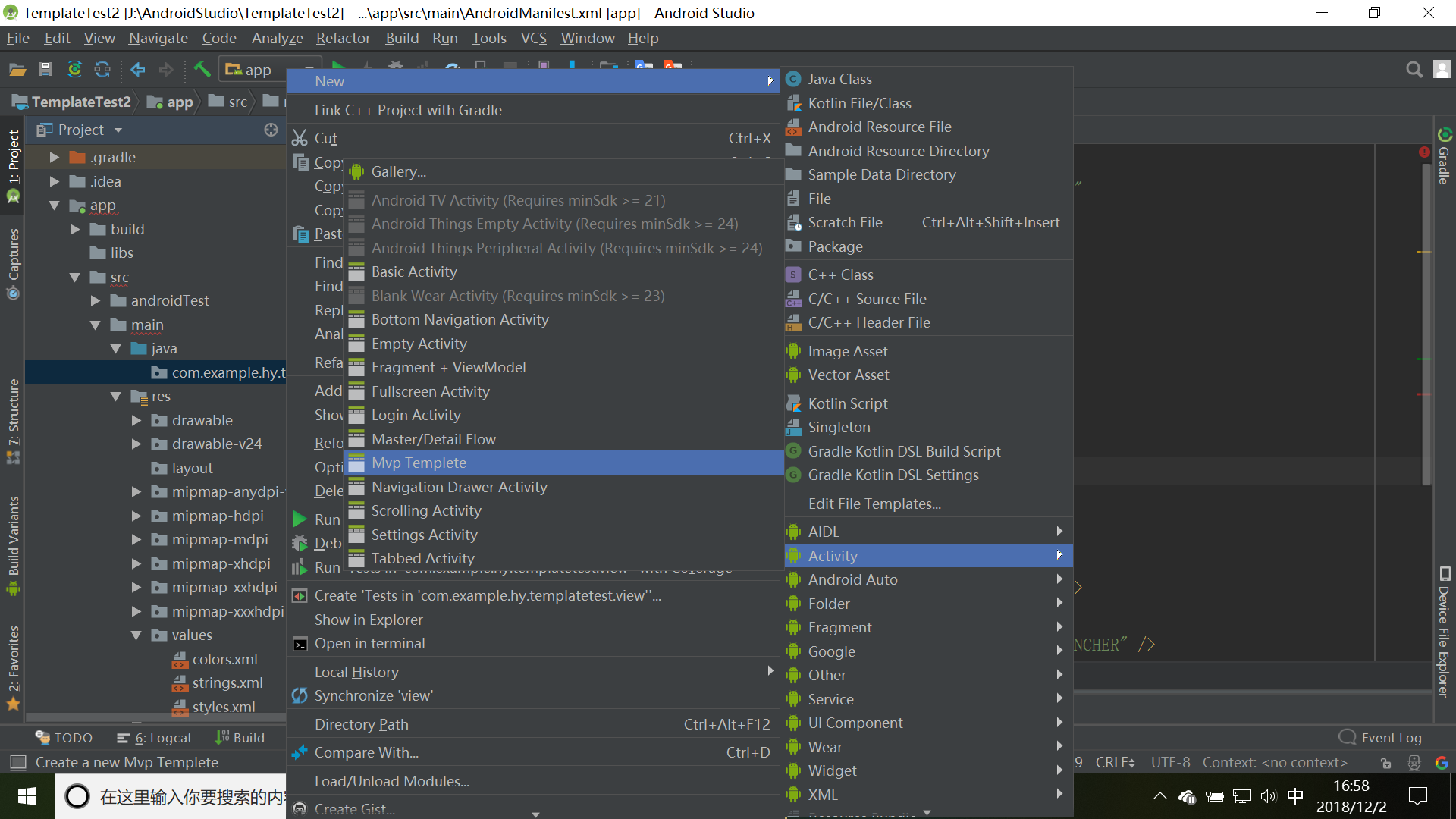Expand the androidTest folder

click(x=95, y=300)
